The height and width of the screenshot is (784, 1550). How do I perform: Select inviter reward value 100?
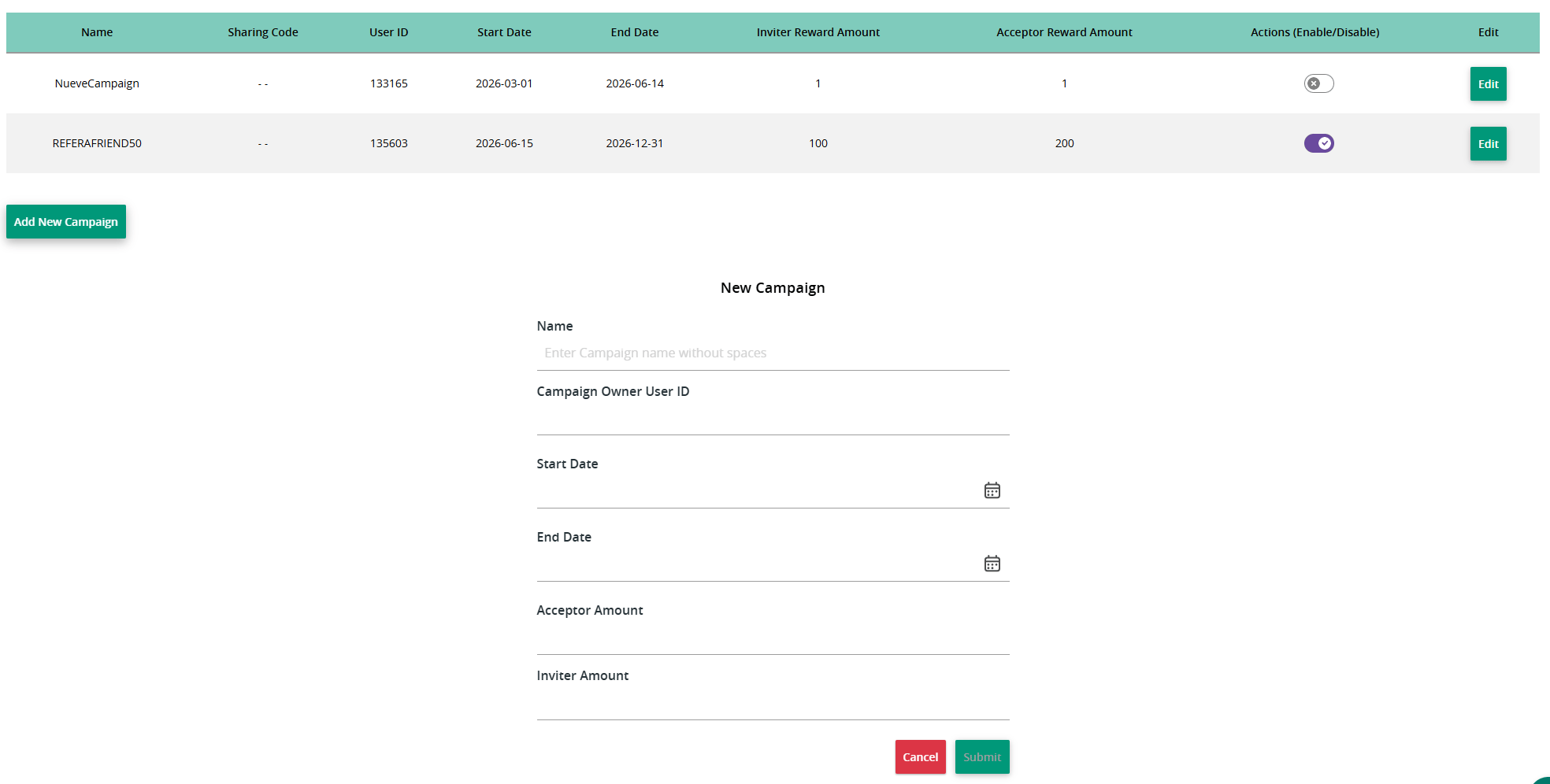coord(818,143)
